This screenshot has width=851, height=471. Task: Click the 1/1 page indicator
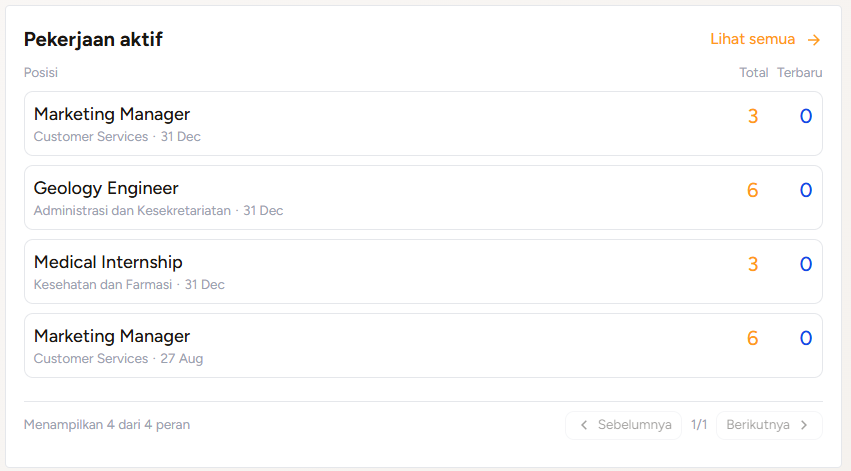click(699, 425)
